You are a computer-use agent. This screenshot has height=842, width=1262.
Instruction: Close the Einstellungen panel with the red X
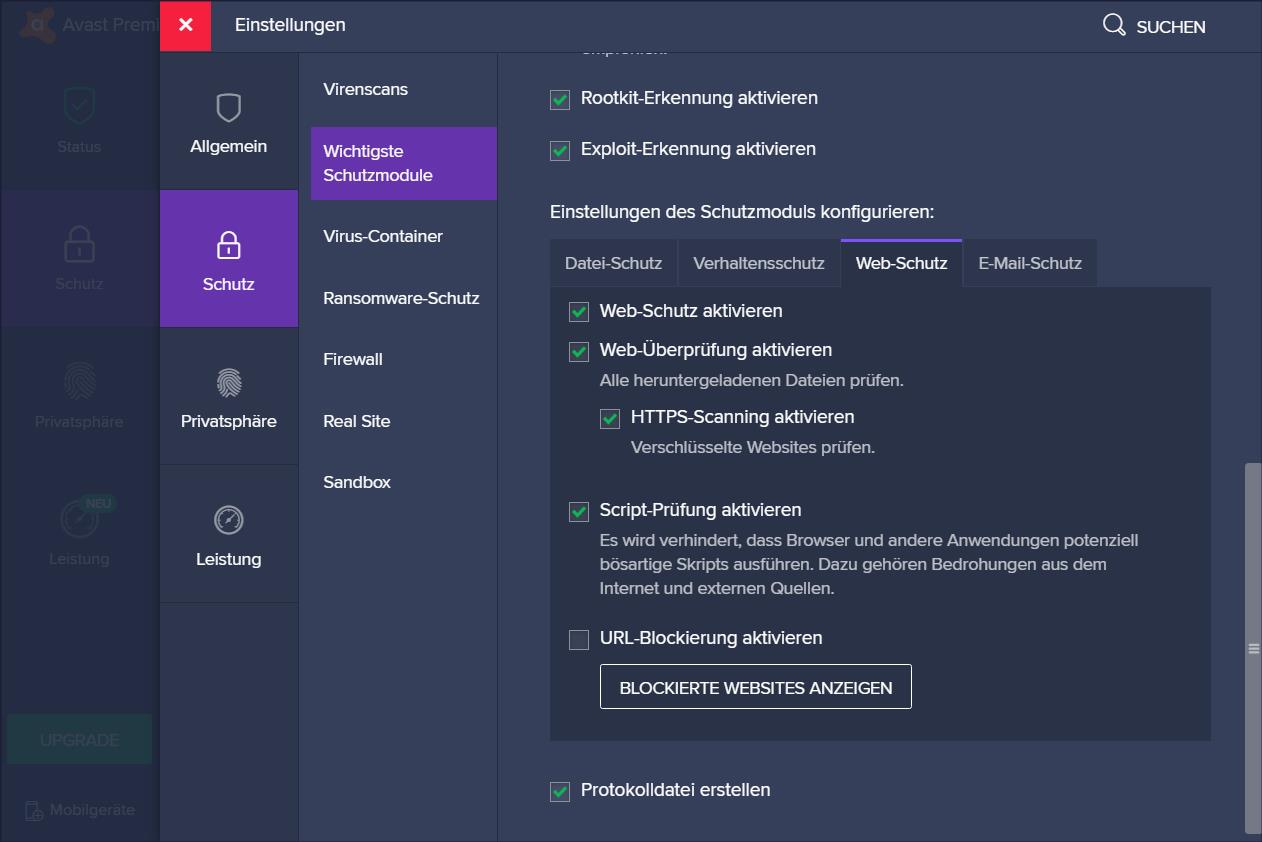click(185, 26)
